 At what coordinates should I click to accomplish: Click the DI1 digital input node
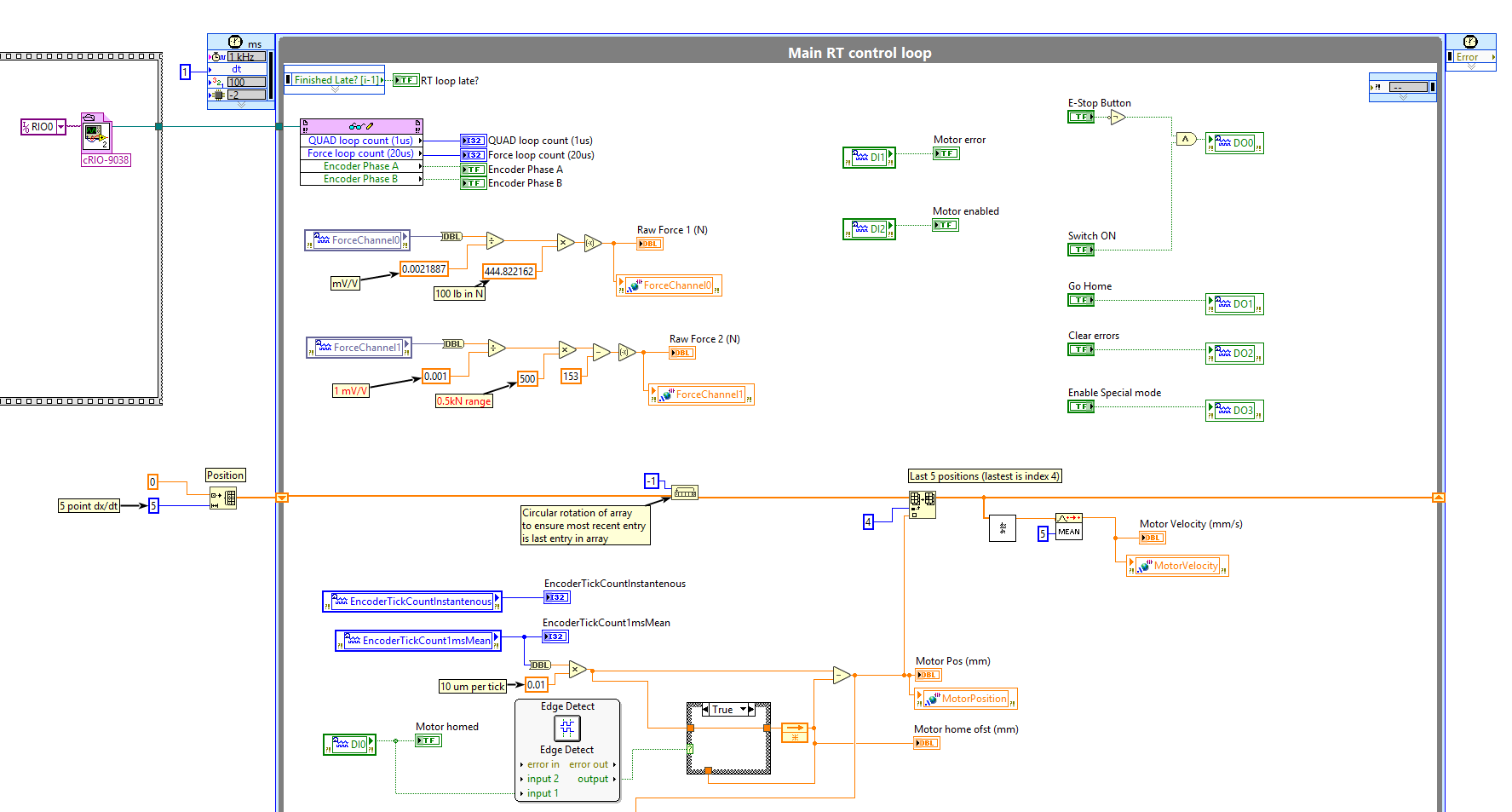coord(869,158)
